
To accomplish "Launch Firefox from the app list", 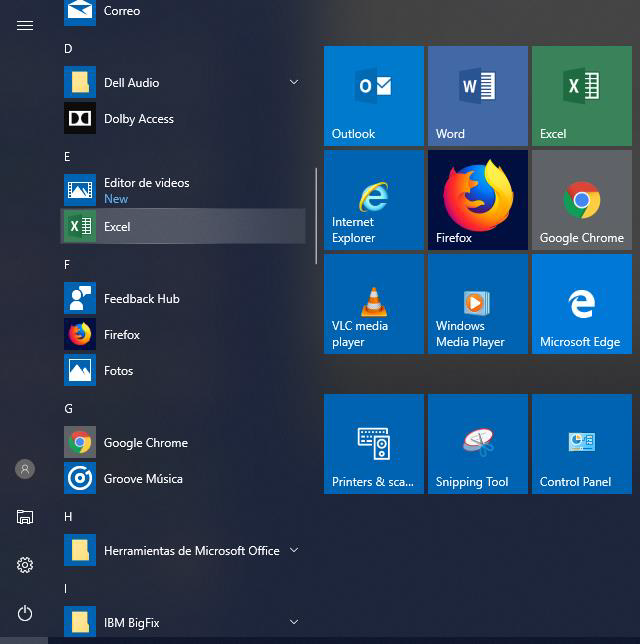I will 183,334.
